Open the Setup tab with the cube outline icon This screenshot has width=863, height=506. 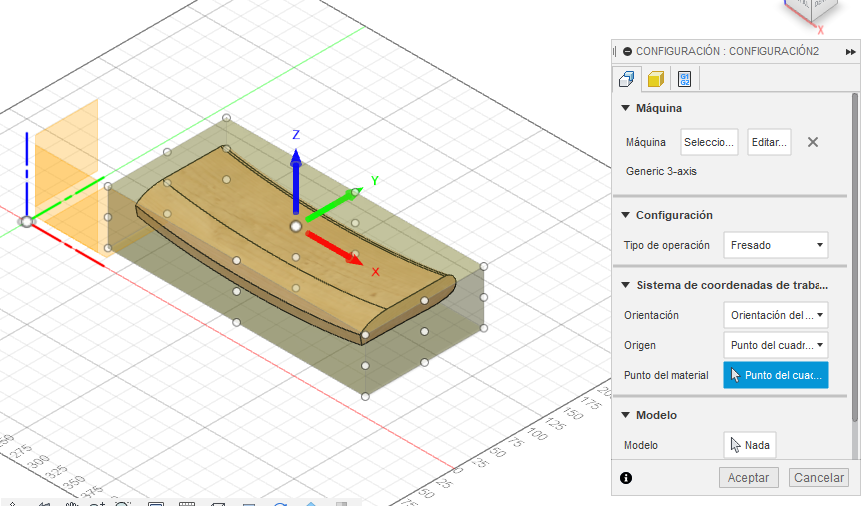[627, 79]
